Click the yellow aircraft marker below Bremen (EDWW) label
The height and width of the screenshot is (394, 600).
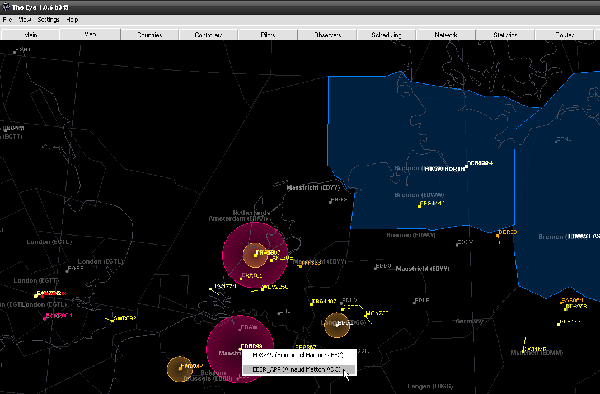point(420,206)
